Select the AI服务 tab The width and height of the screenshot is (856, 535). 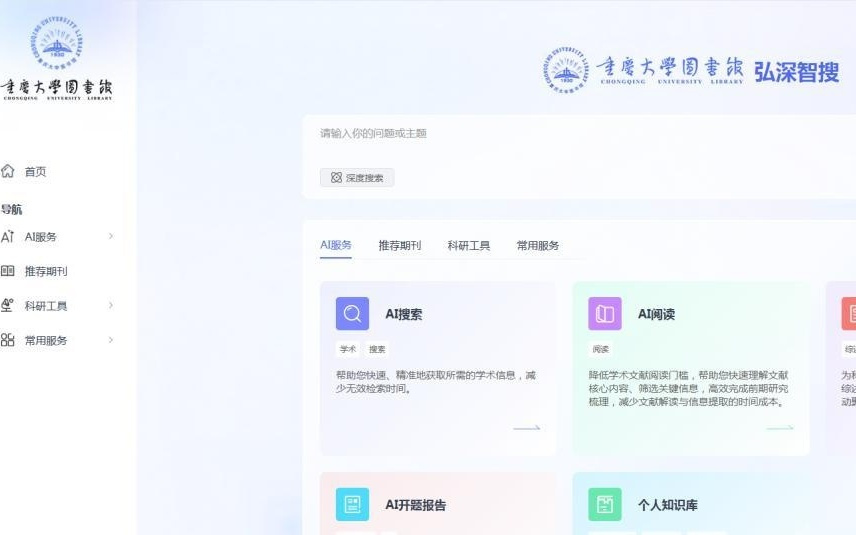[336, 245]
